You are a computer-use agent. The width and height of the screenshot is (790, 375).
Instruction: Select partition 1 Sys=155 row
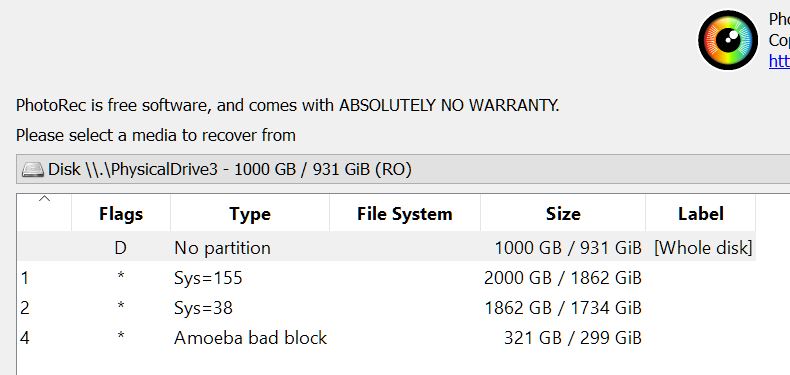[x=386, y=278]
